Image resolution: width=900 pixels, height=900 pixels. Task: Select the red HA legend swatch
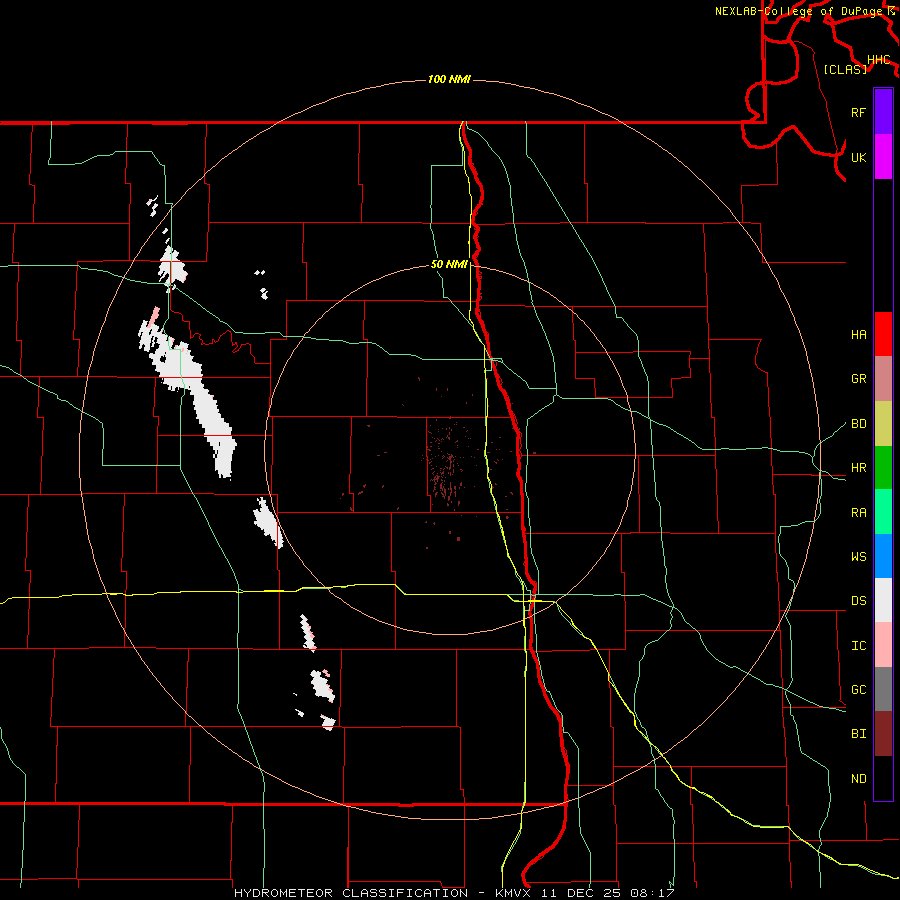[883, 334]
